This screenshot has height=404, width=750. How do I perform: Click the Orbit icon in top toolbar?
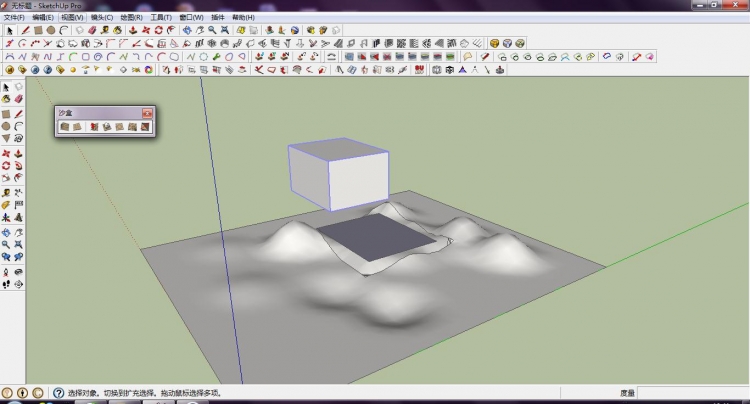187,30
